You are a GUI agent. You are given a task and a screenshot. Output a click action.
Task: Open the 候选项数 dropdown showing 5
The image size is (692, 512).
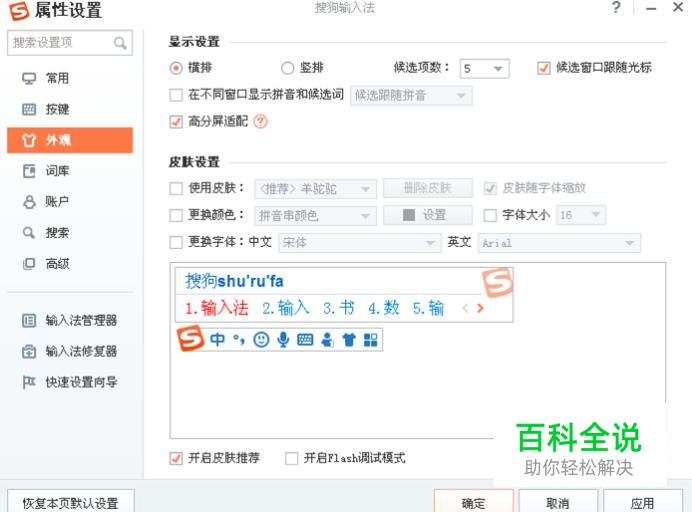(x=484, y=68)
